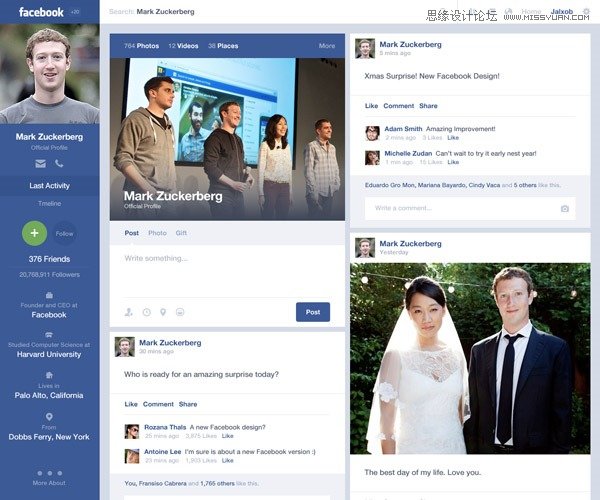The width and height of the screenshot is (600, 500).
Task: Click 20,768,911 Followers count
Action: click(49, 275)
